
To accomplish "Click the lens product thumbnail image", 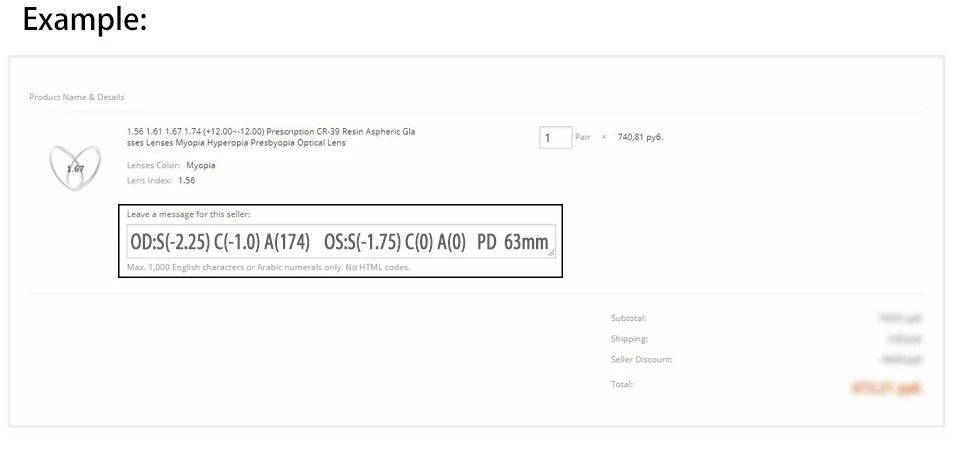I will pos(75,168).
